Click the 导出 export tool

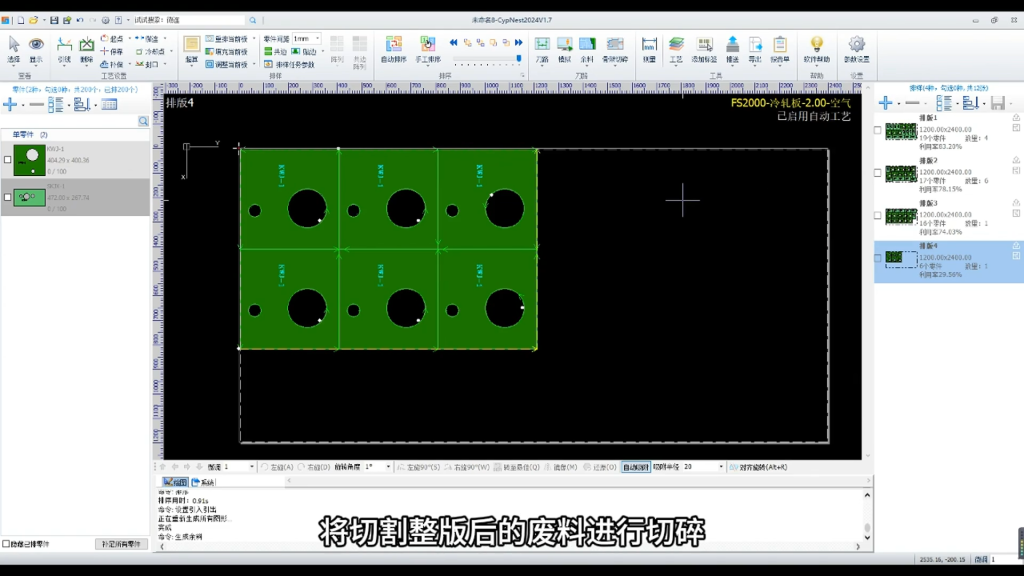click(x=755, y=50)
